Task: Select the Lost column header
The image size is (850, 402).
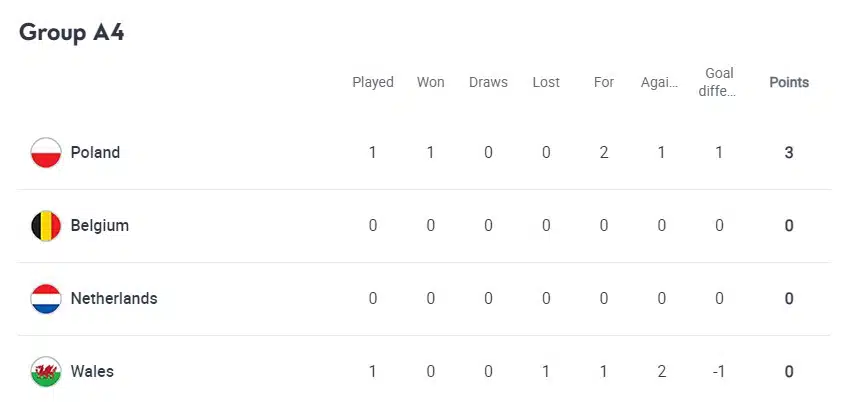Action: [x=546, y=82]
